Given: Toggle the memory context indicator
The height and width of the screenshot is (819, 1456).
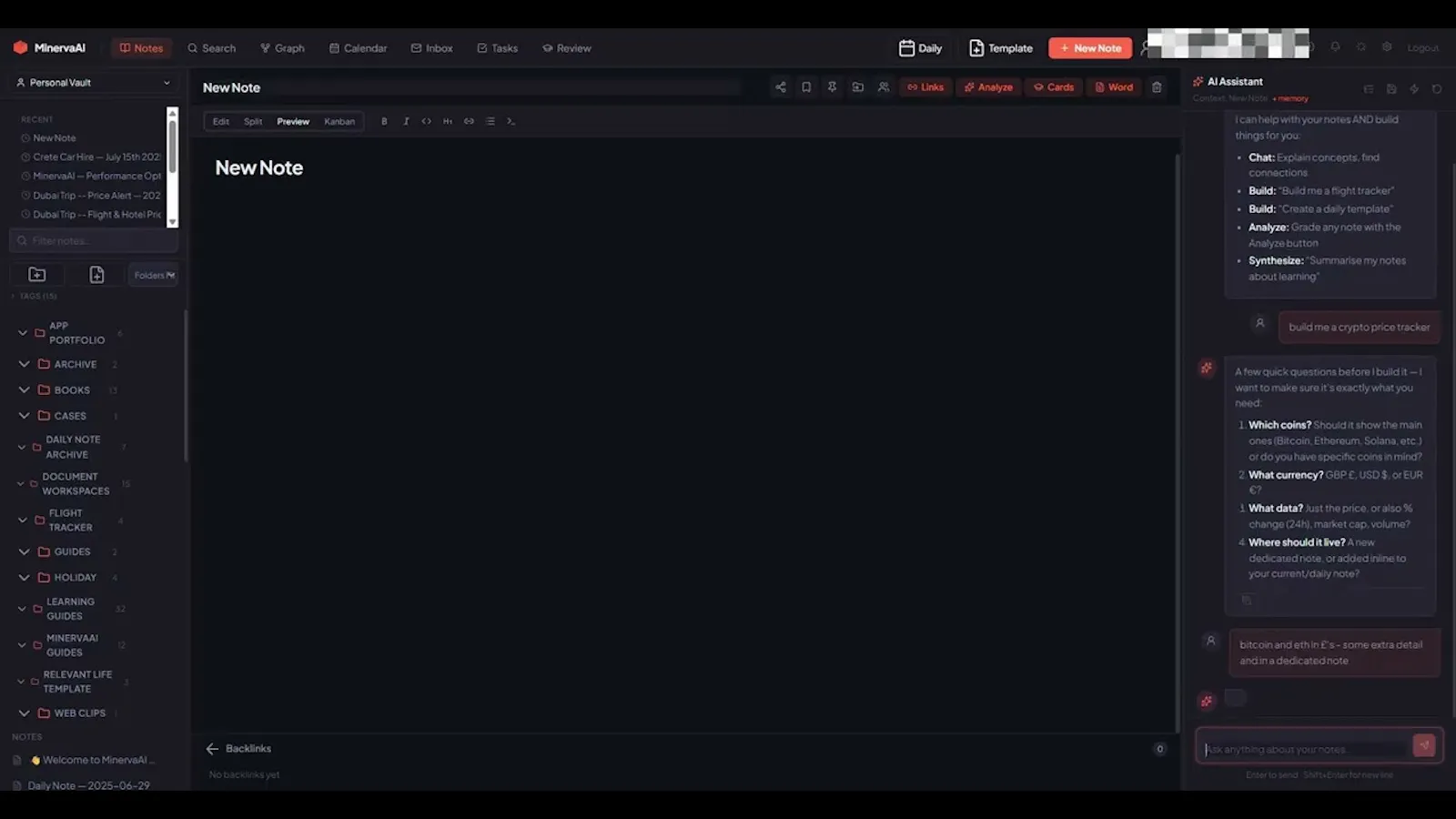Looking at the screenshot, I should (1290, 98).
